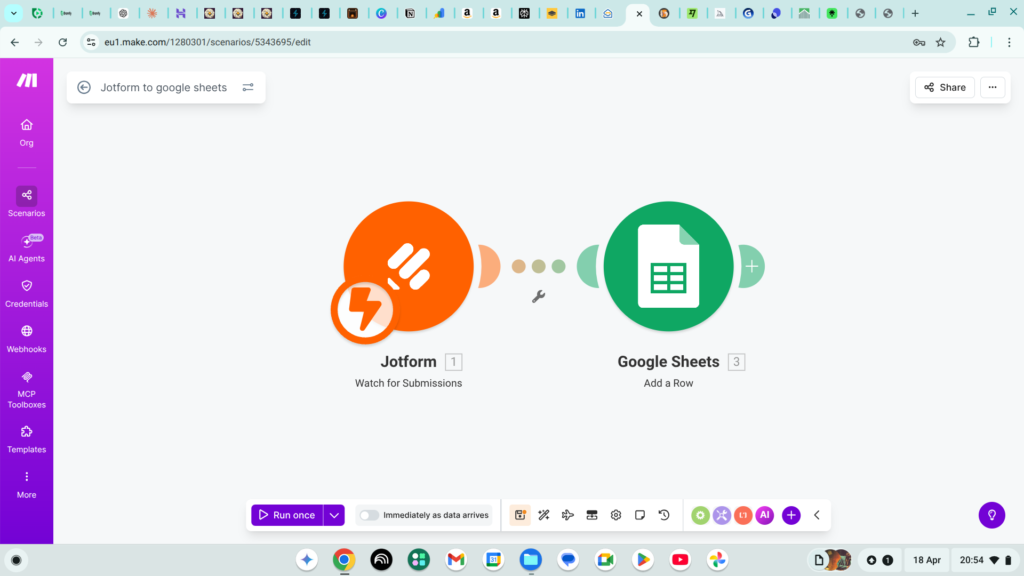Image resolution: width=1024 pixels, height=576 pixels.
Task: Open AI Agents section
Action: tap(26, 248)
